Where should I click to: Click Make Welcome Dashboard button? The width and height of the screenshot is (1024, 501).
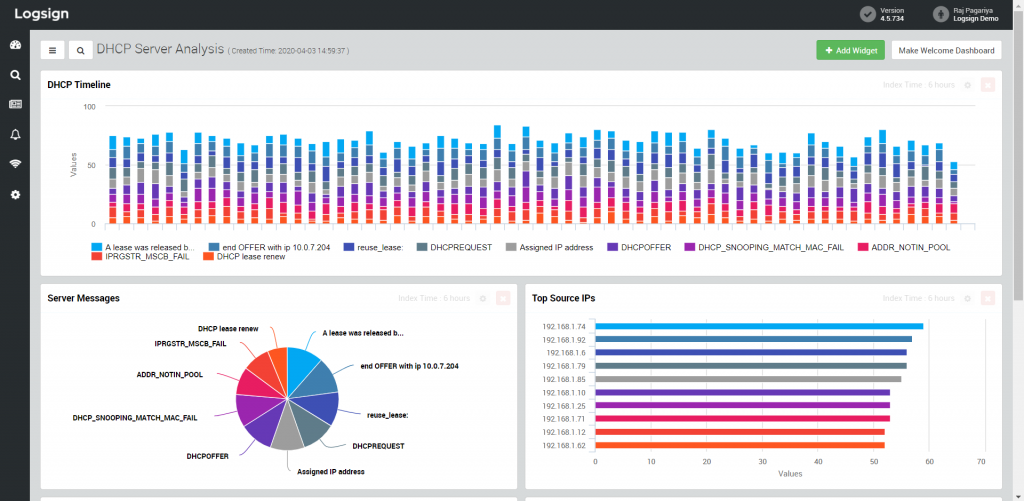[946, 50]
